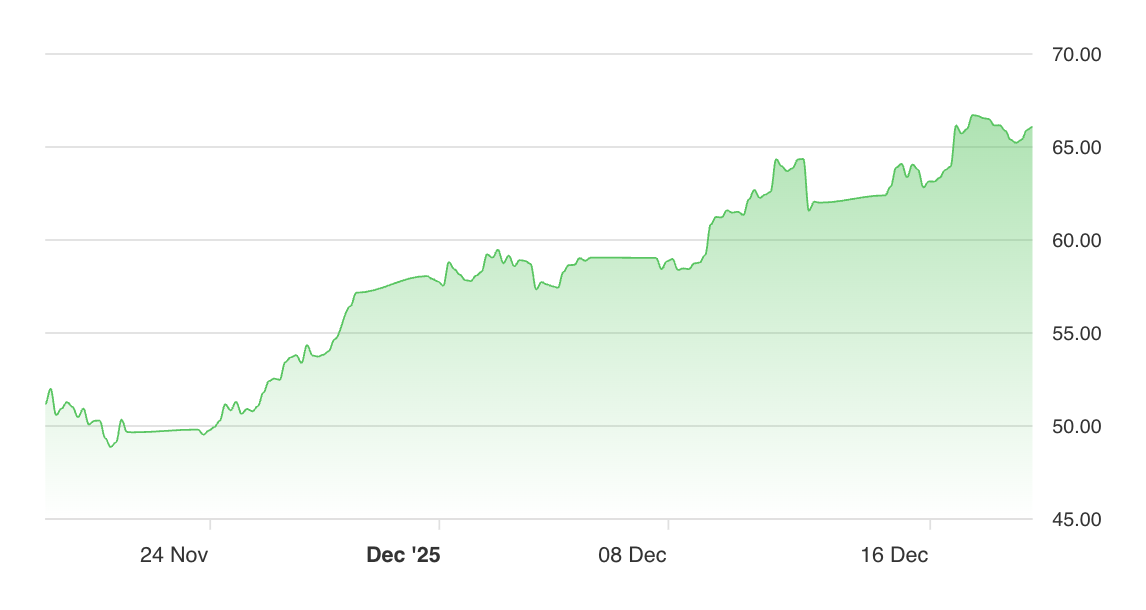Click the 08 Dec date label
This screenshot has height=610, width=1146.
(x=634, y=555)
